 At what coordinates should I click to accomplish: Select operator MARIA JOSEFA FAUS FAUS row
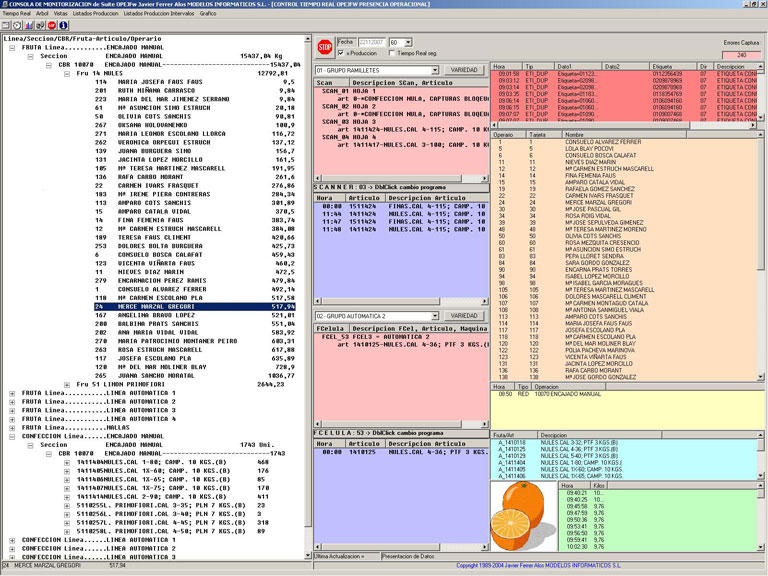[x=195, y=82]
